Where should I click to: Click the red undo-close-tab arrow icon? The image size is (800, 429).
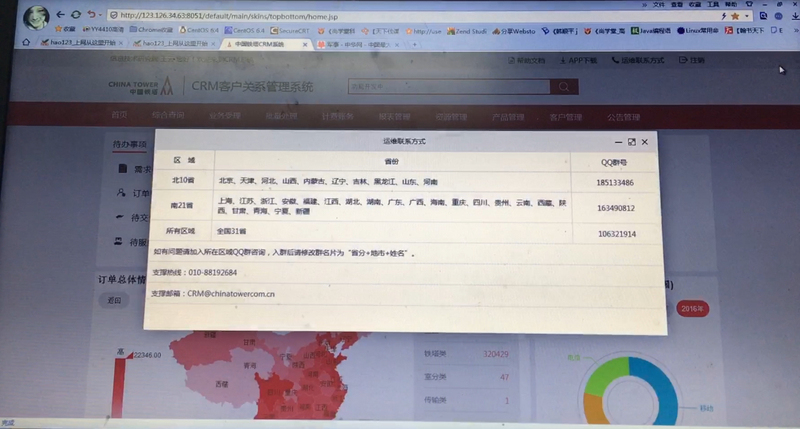tap(91, 15)
